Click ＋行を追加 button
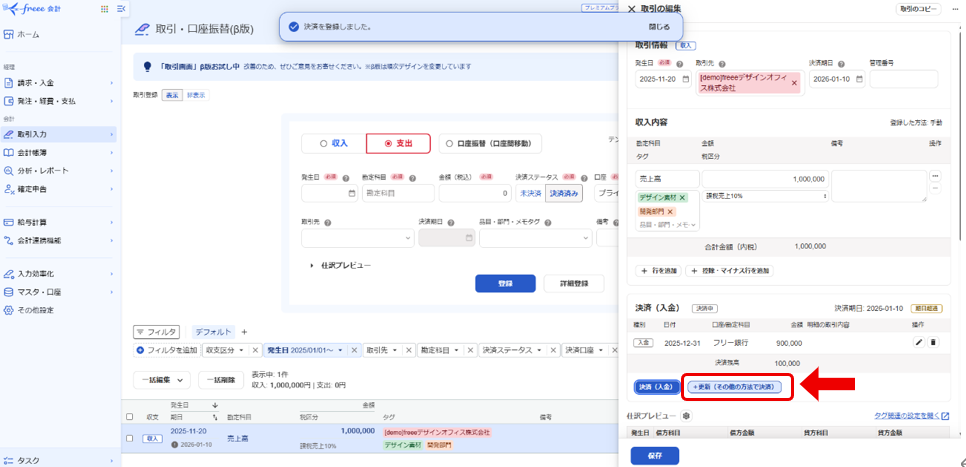This screenshot has width=966, height=467. coord(658,270)
